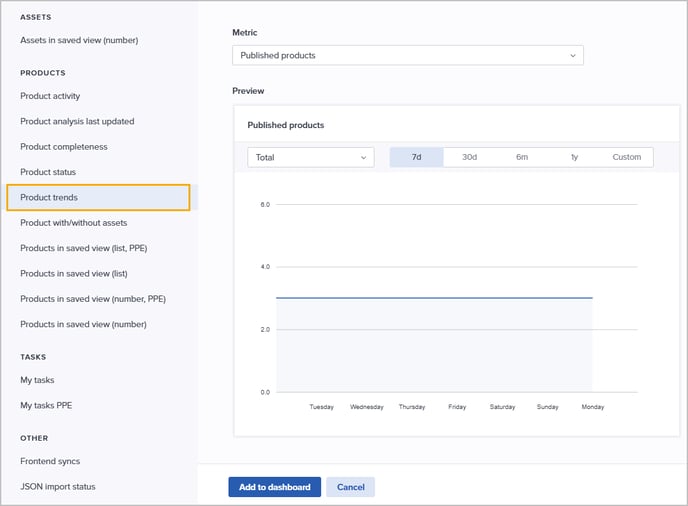Click the chevron arrow in Metric dropdown
This screenshot has height=506, width=688.
click(573, 56)
